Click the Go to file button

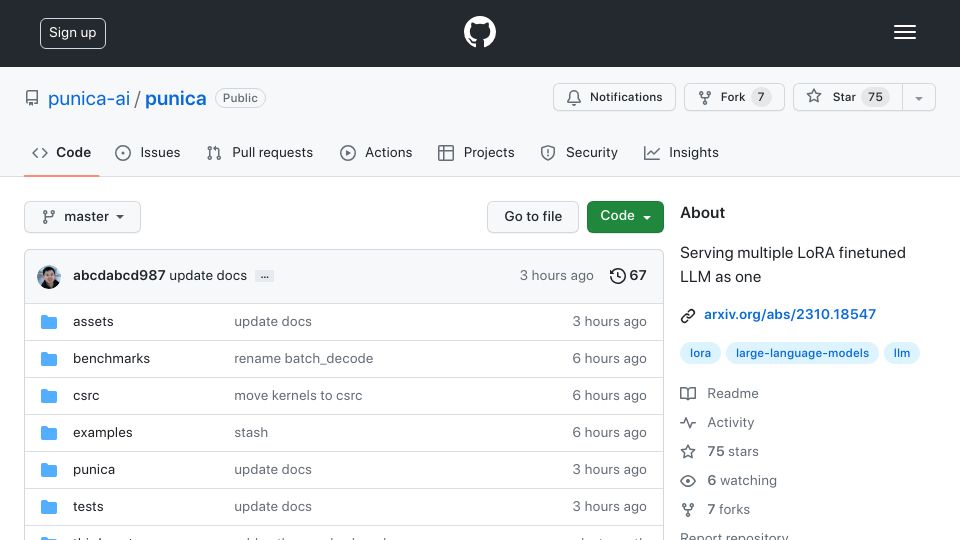(x=533, y=217)
